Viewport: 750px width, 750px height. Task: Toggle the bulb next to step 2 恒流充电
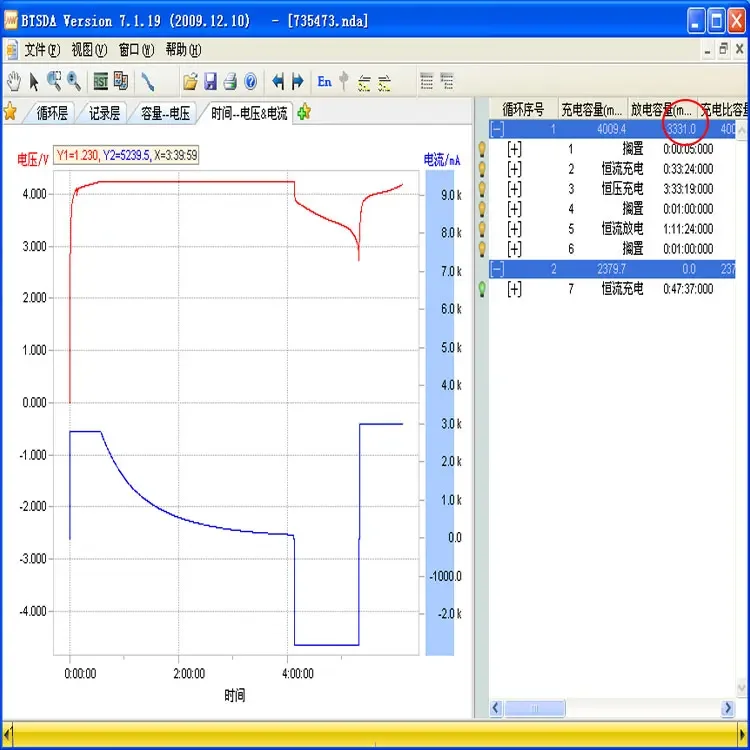point(481,169)
